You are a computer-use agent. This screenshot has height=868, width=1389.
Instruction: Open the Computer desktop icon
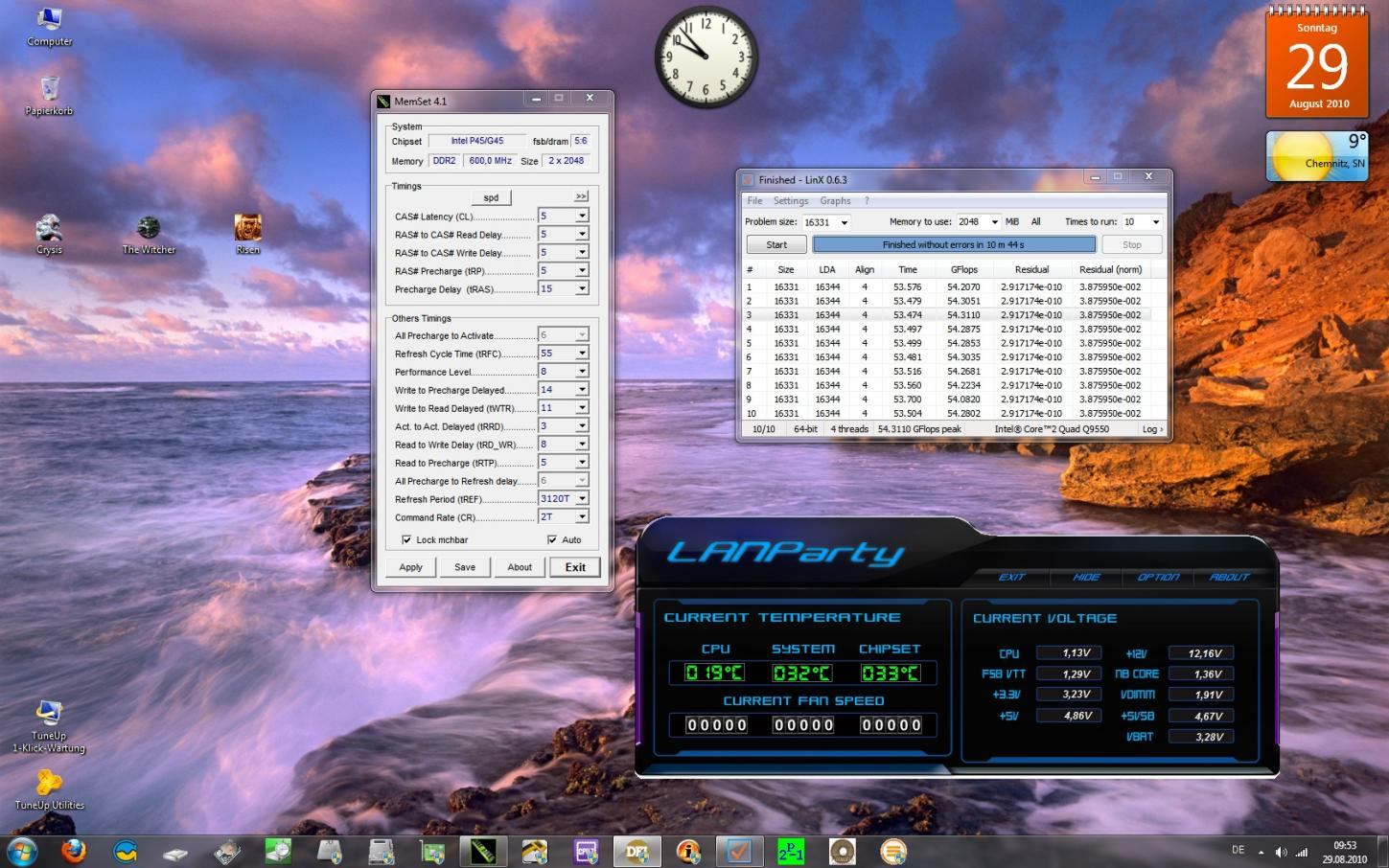pos(49,26)
